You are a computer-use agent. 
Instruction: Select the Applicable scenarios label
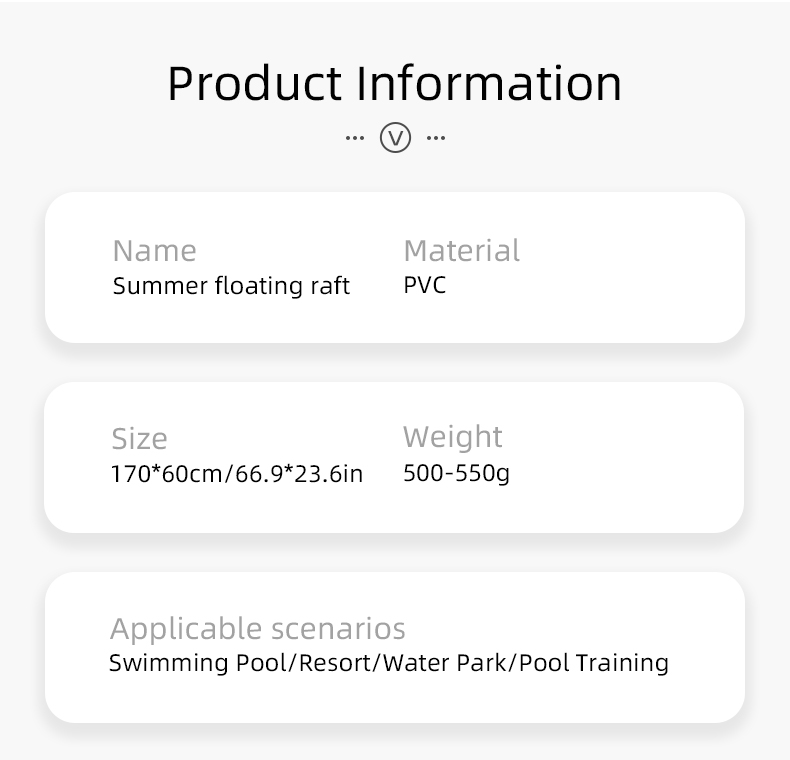click(257, 628)
